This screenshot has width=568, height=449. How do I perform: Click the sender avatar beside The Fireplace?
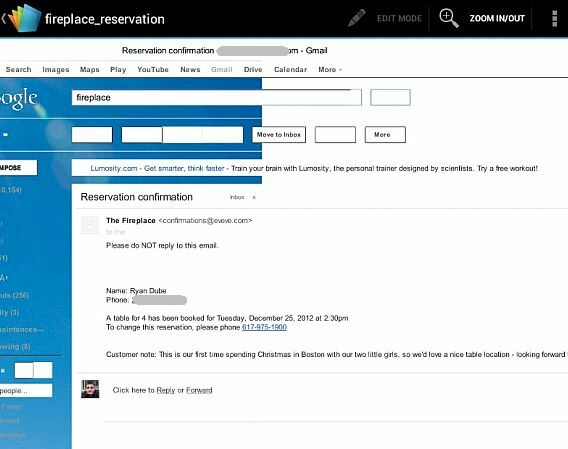click(x=89, y=225)
